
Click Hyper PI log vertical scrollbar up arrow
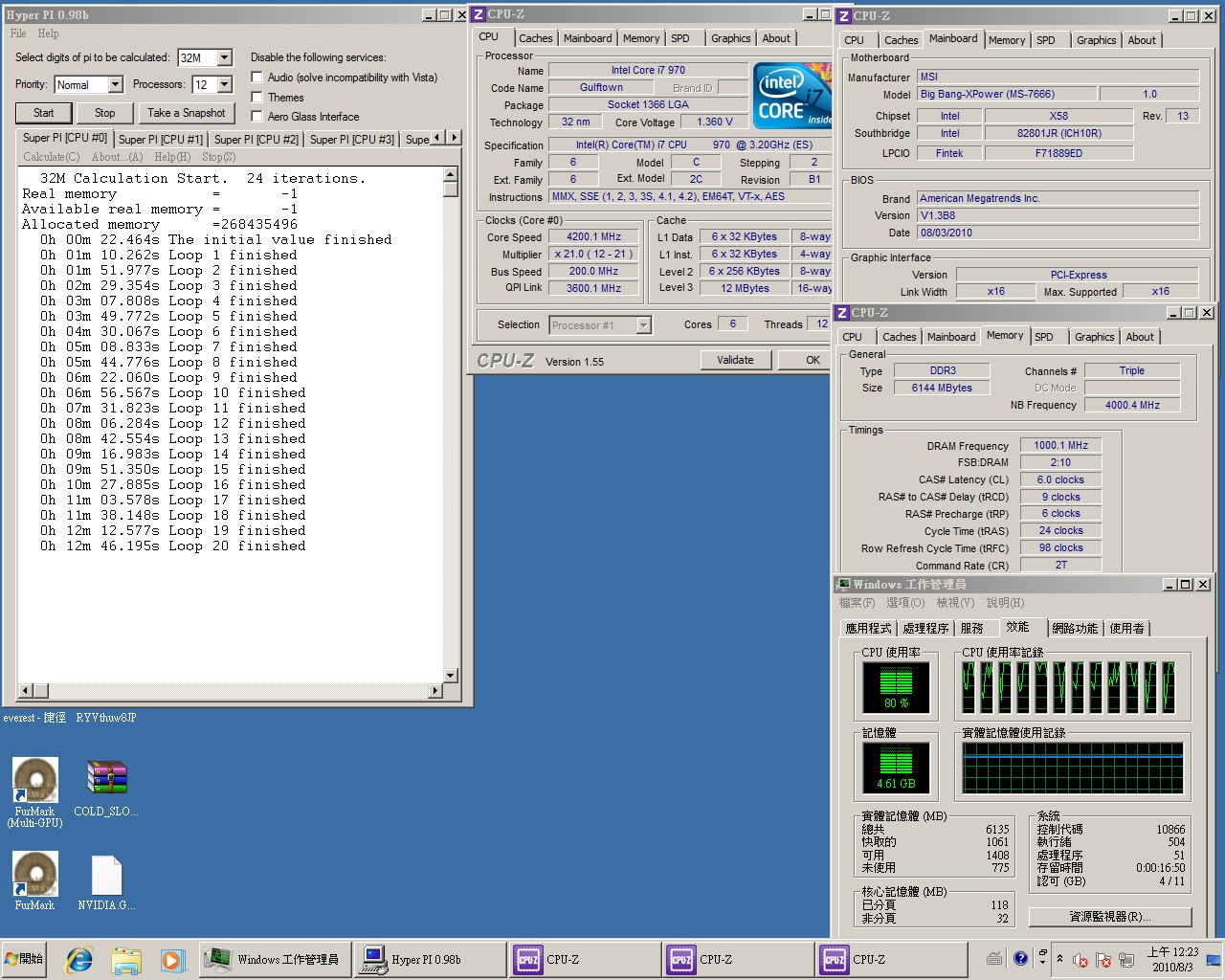(x=451, y=175)
